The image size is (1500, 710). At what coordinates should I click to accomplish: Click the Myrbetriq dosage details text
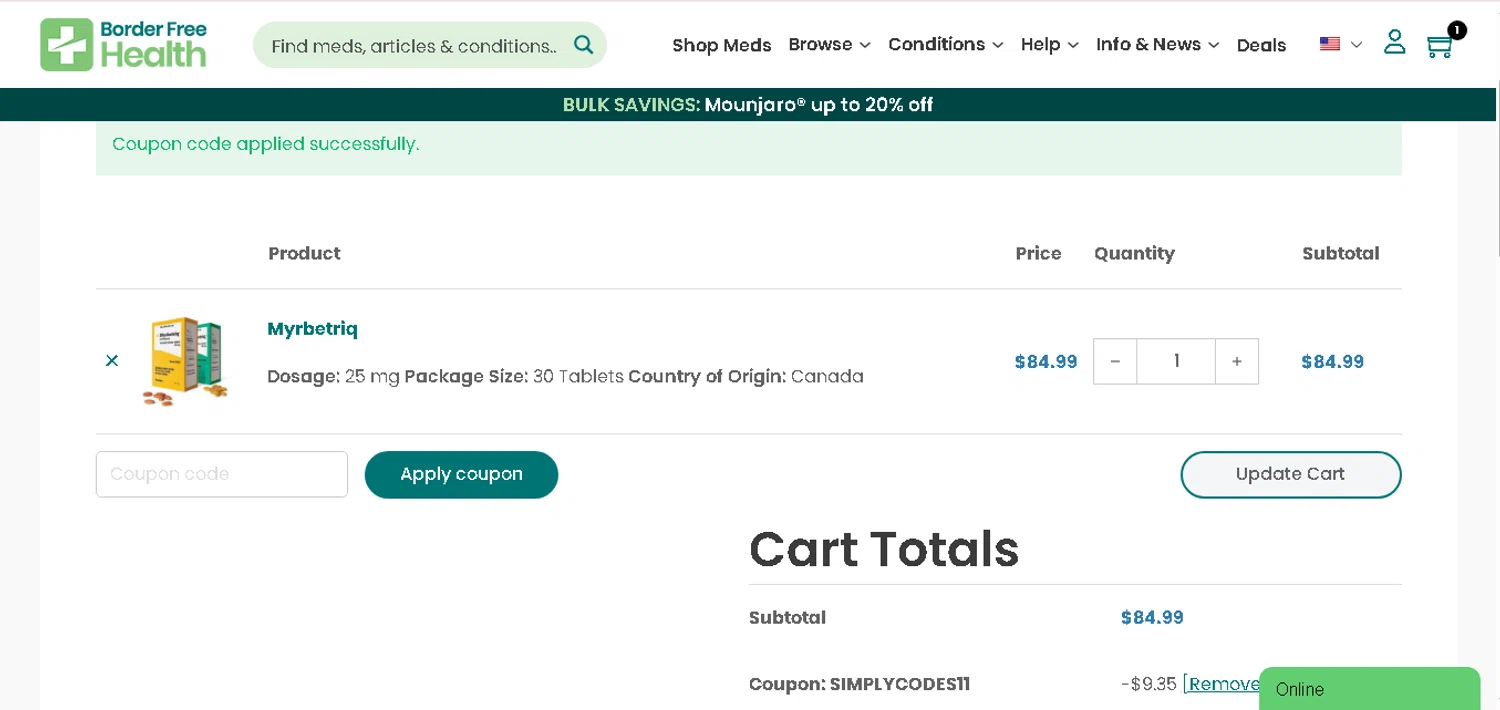(x=565, y=377)
